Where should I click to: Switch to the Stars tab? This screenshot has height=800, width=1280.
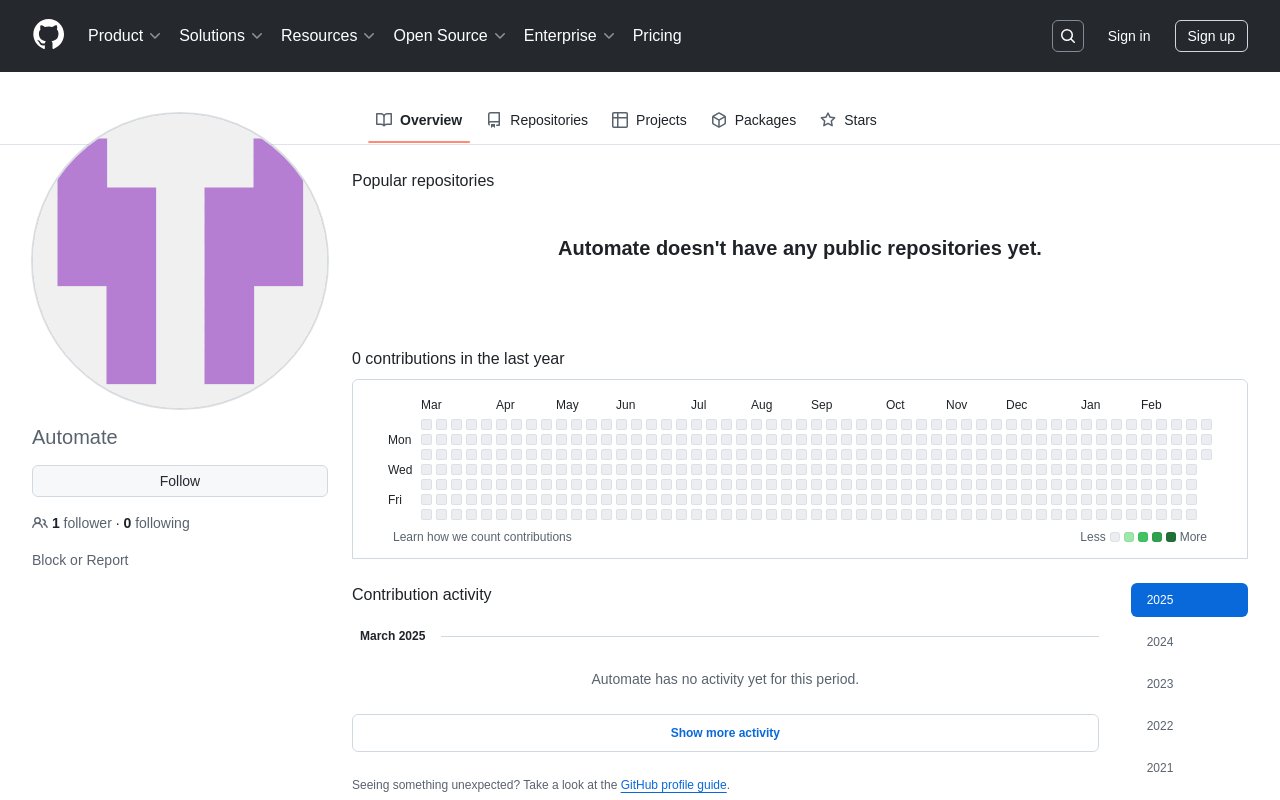tap(848, 120)
